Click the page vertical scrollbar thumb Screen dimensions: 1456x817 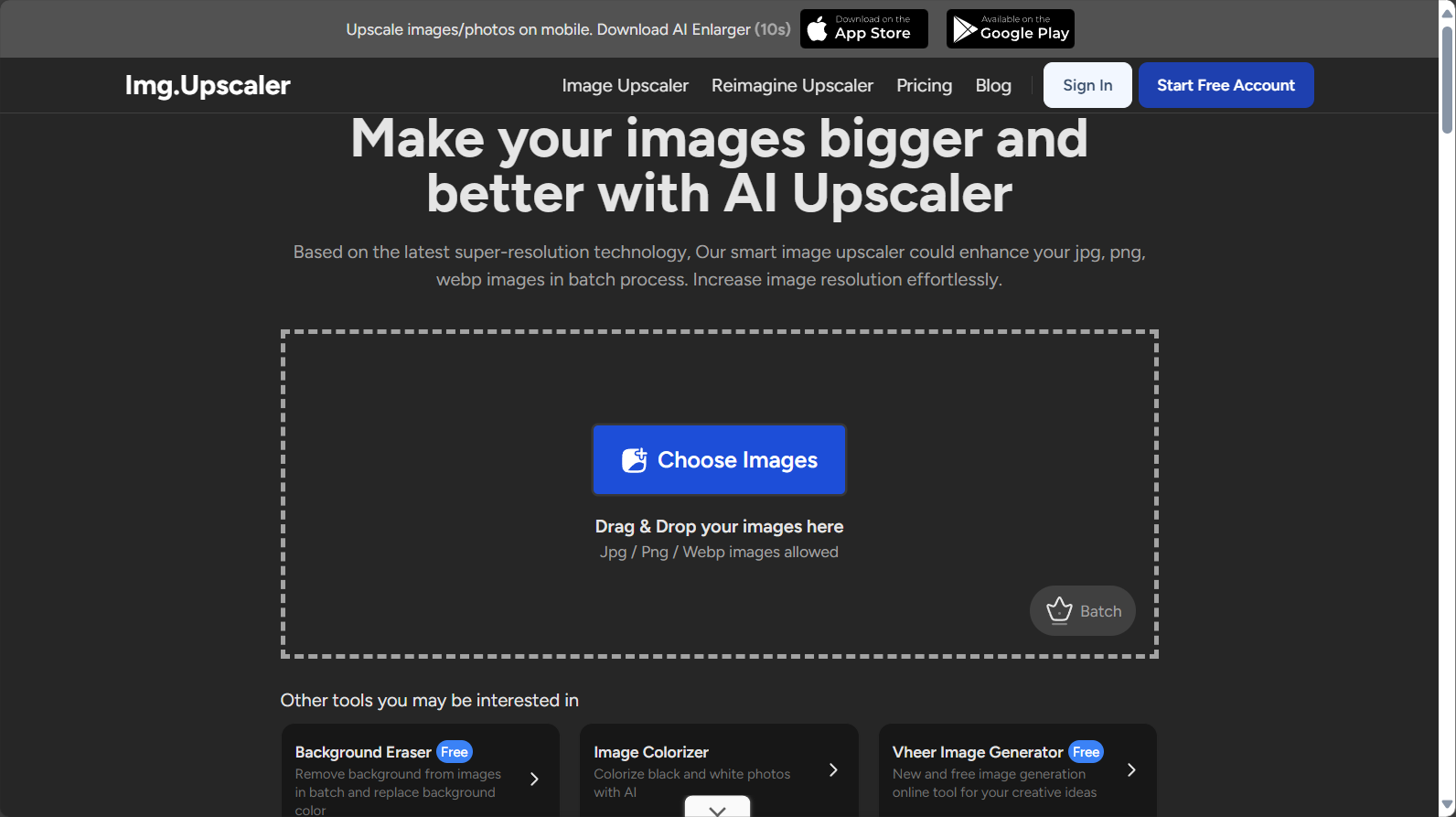[1447, 81]
